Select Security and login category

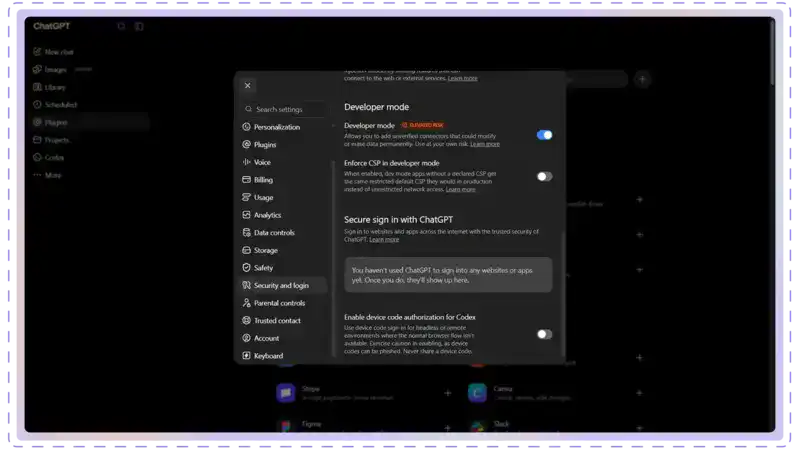(x=283, y=285)
